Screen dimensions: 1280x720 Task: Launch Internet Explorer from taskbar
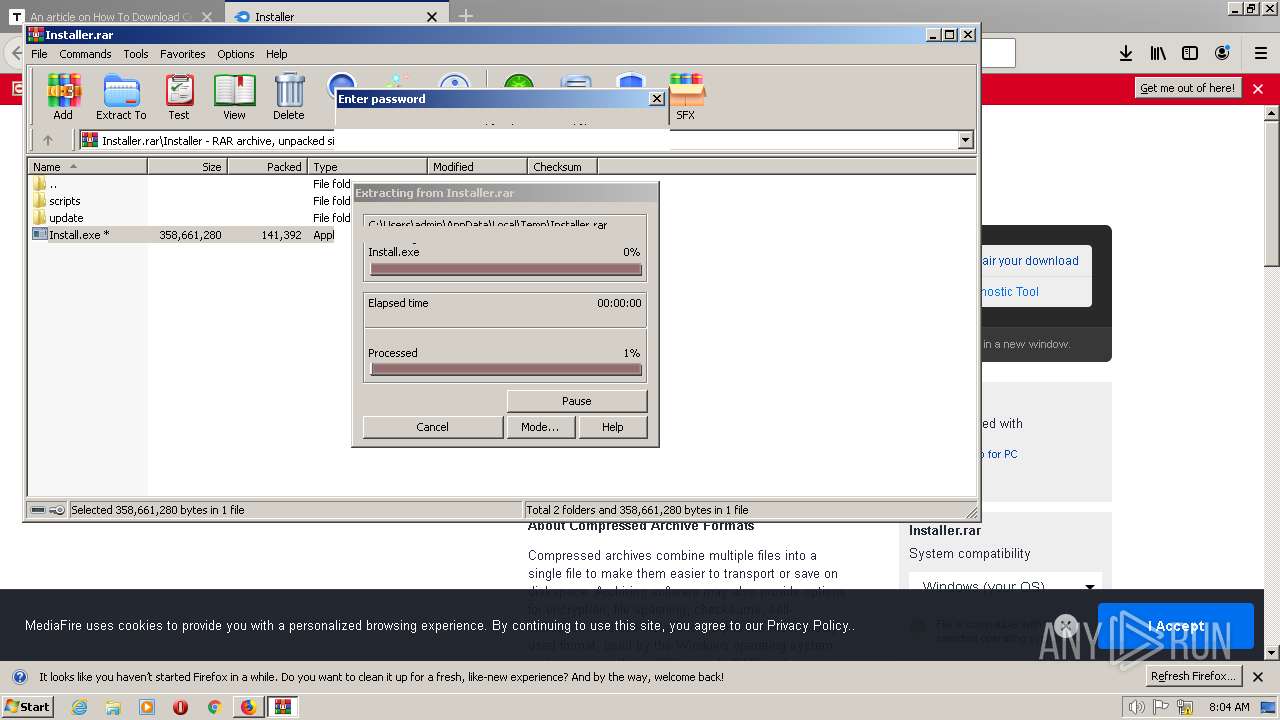[x=79, y=707]
